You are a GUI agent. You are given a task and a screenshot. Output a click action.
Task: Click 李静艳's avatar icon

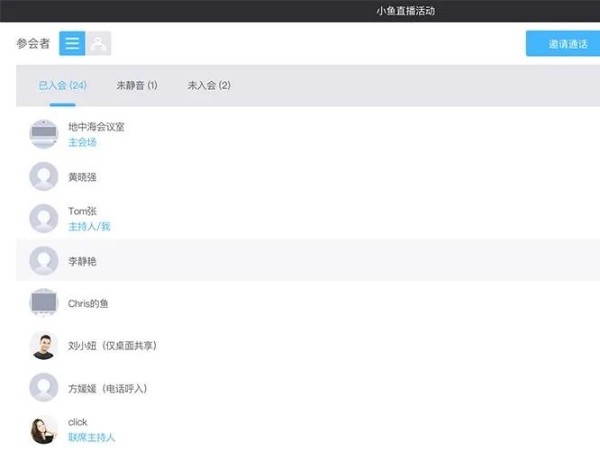click(44, 261)
